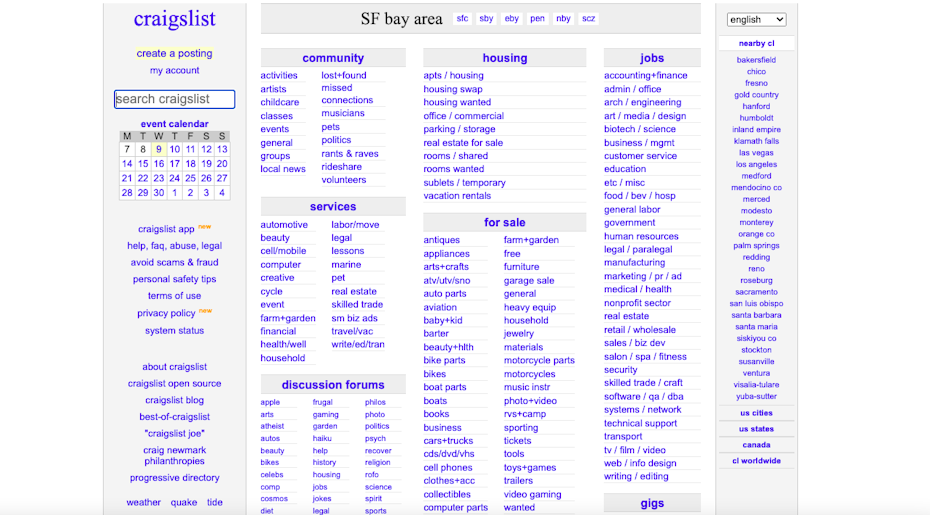Switch to the sfc subarea tab
The width and height of the screenshot is (930, 515).
coord(462,19)
